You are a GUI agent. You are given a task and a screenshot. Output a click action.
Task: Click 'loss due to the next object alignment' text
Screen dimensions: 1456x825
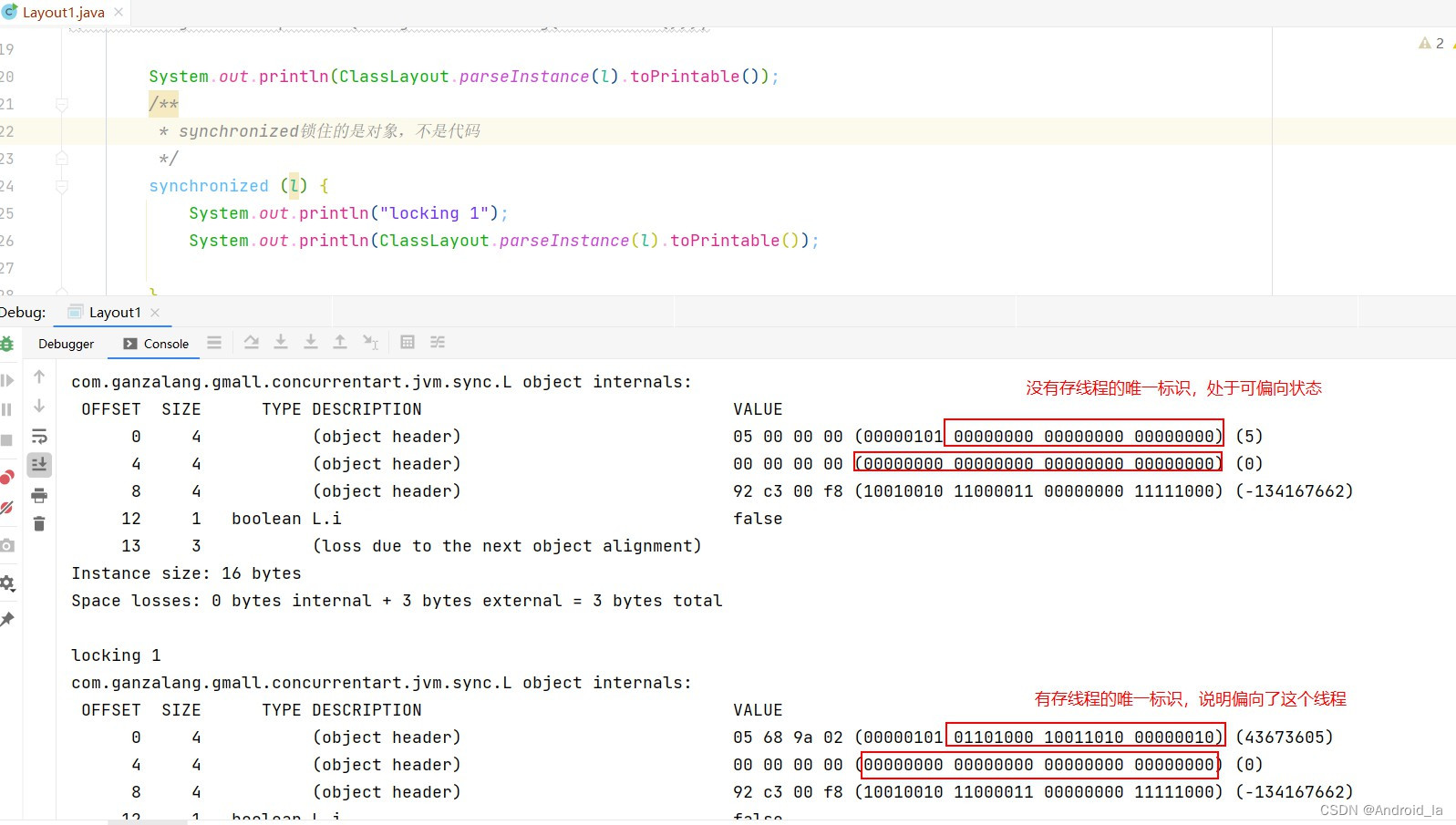(507, 546)
